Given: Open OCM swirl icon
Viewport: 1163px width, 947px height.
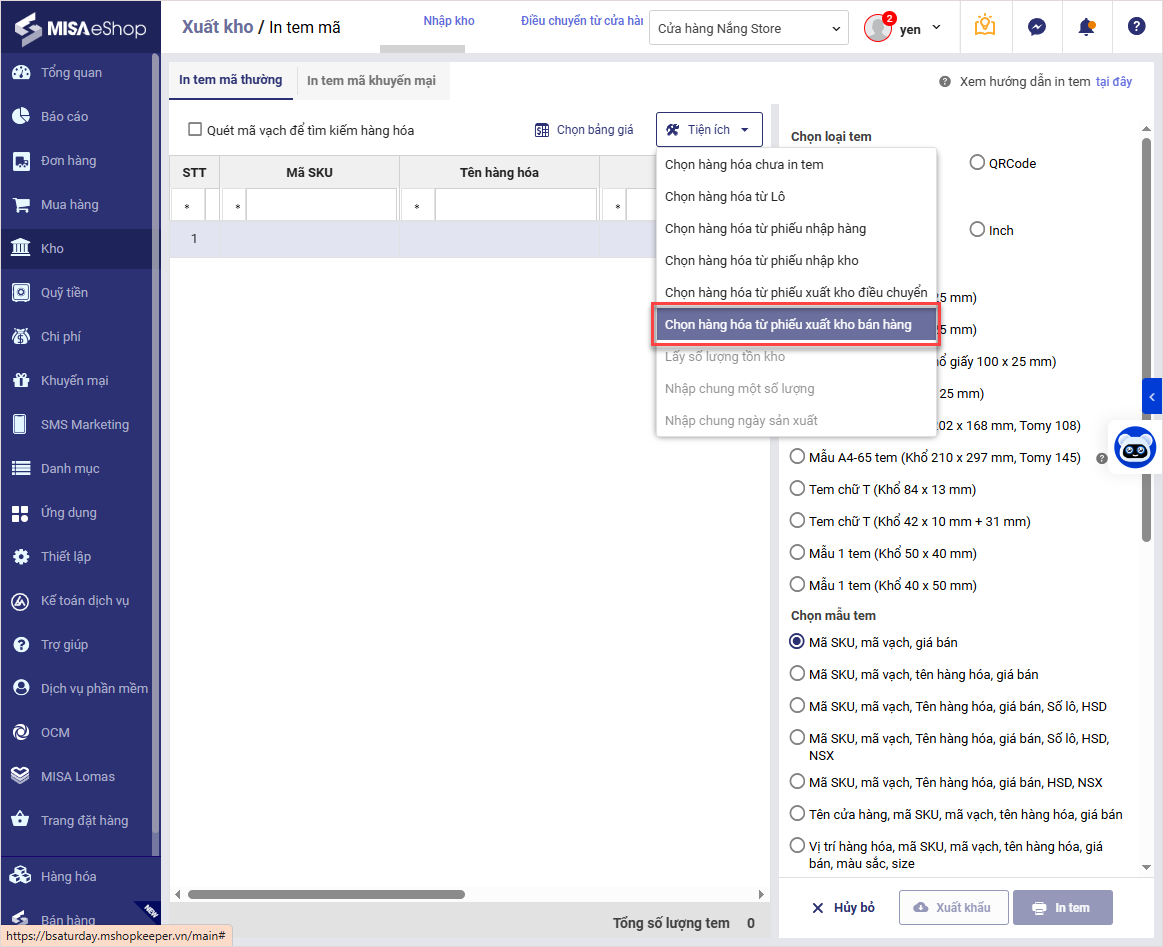Looking at the screenshot, I should [x=21, y=733].
